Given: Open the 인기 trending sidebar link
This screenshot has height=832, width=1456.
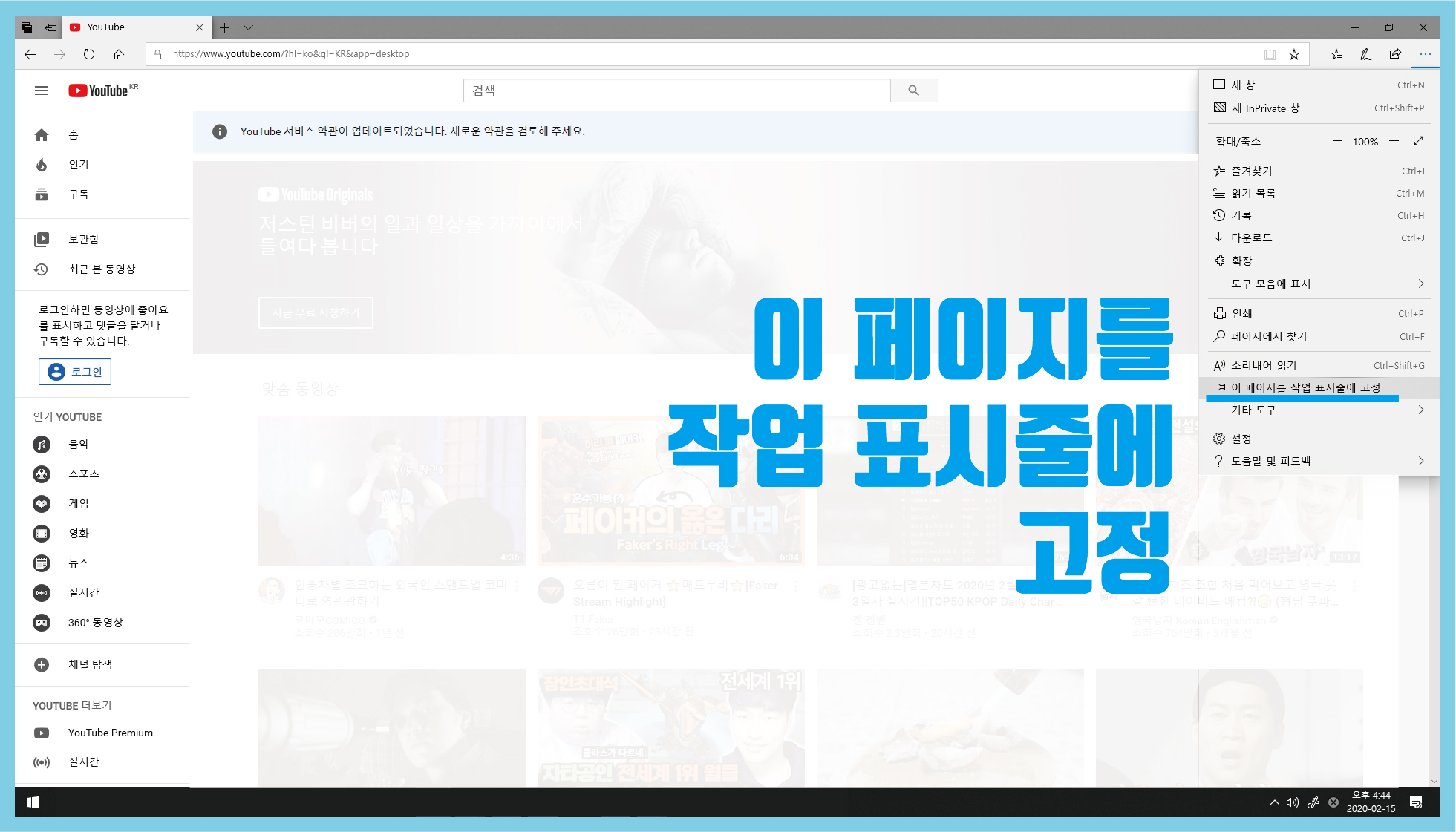Looking at the screenshot, I should [78, 164].
